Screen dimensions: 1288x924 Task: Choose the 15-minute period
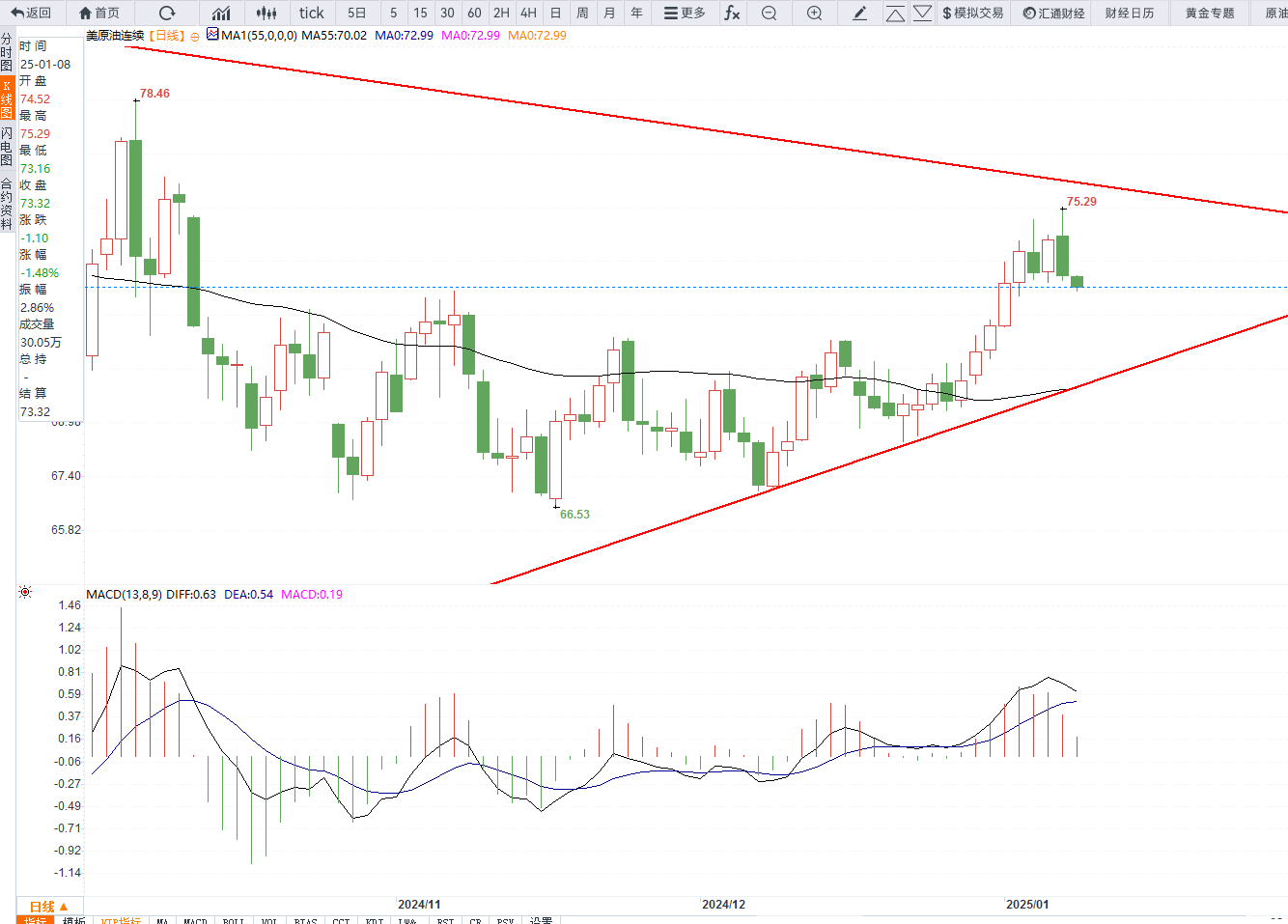pos(420,13)
